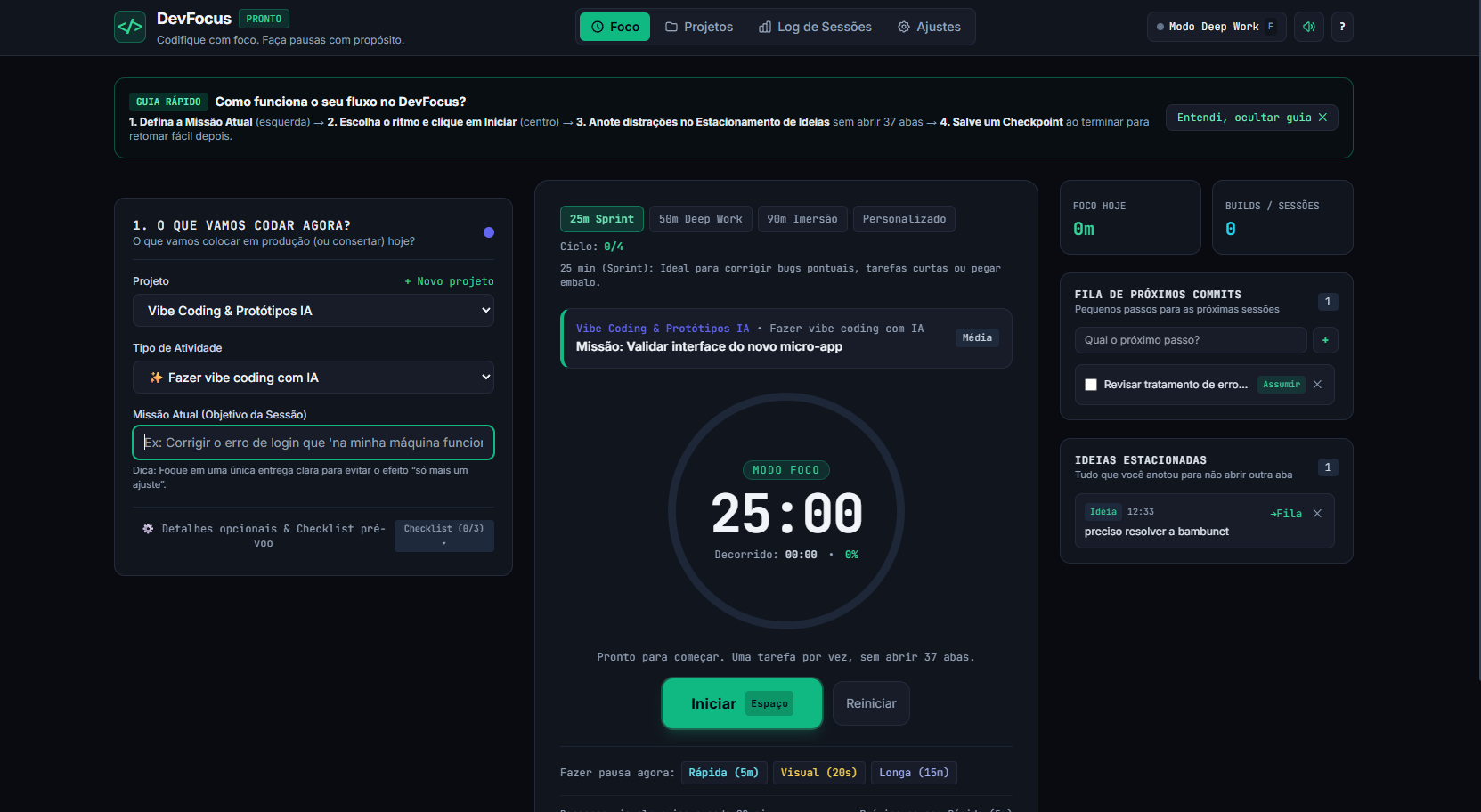Click '+ Novo projeto' link

pyautogui.click(x=449, y=281)
